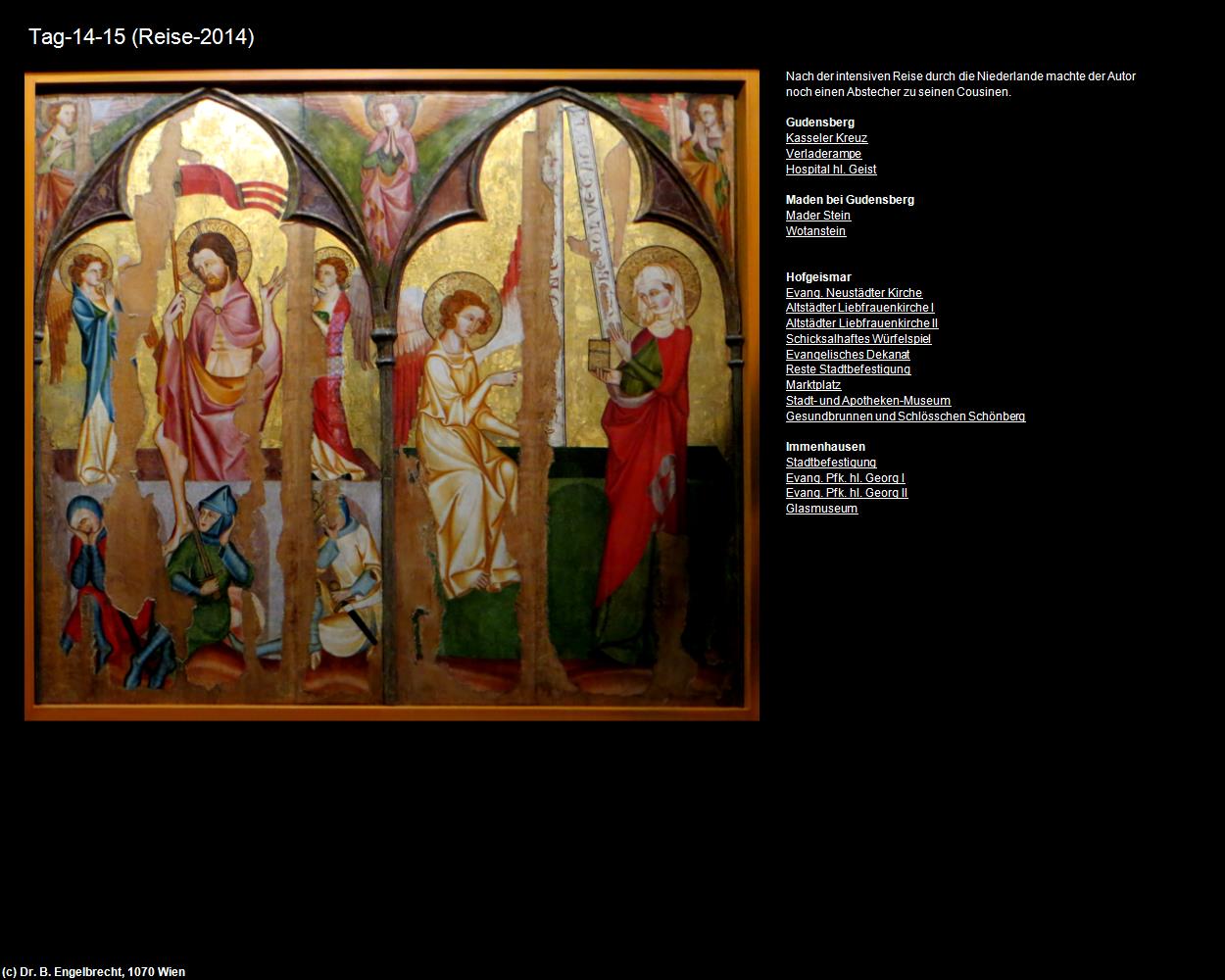Open Immenhausen Stadtbefestigung link
Image resolution: width=1225 pixels, height=980 pixels.
[831, 463]
